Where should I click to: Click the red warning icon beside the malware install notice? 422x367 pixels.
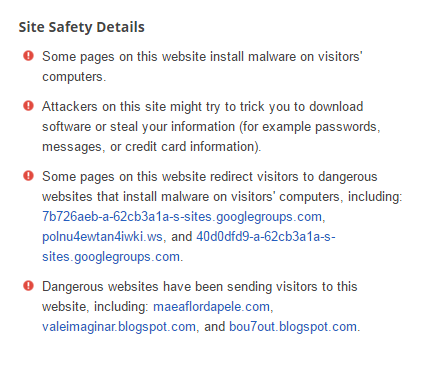pyautogui.click(x=28, y=56)
